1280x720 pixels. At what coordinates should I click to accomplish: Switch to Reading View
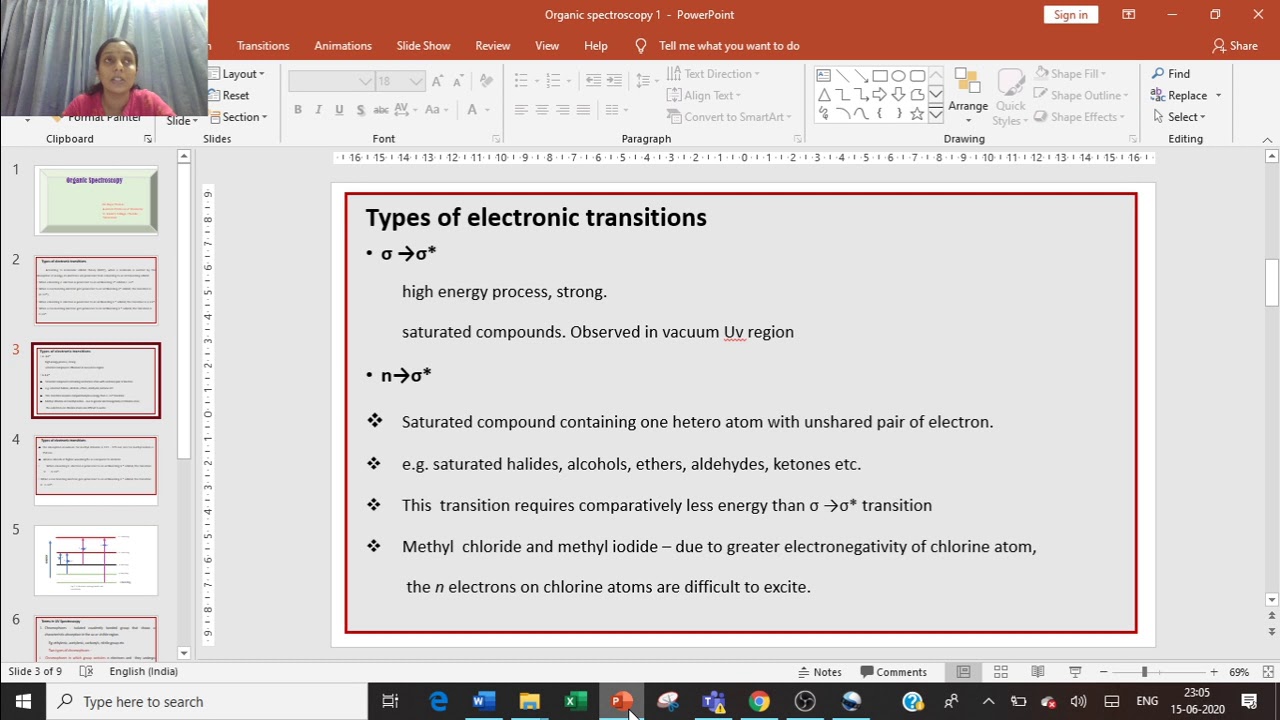click(1038, 672)
